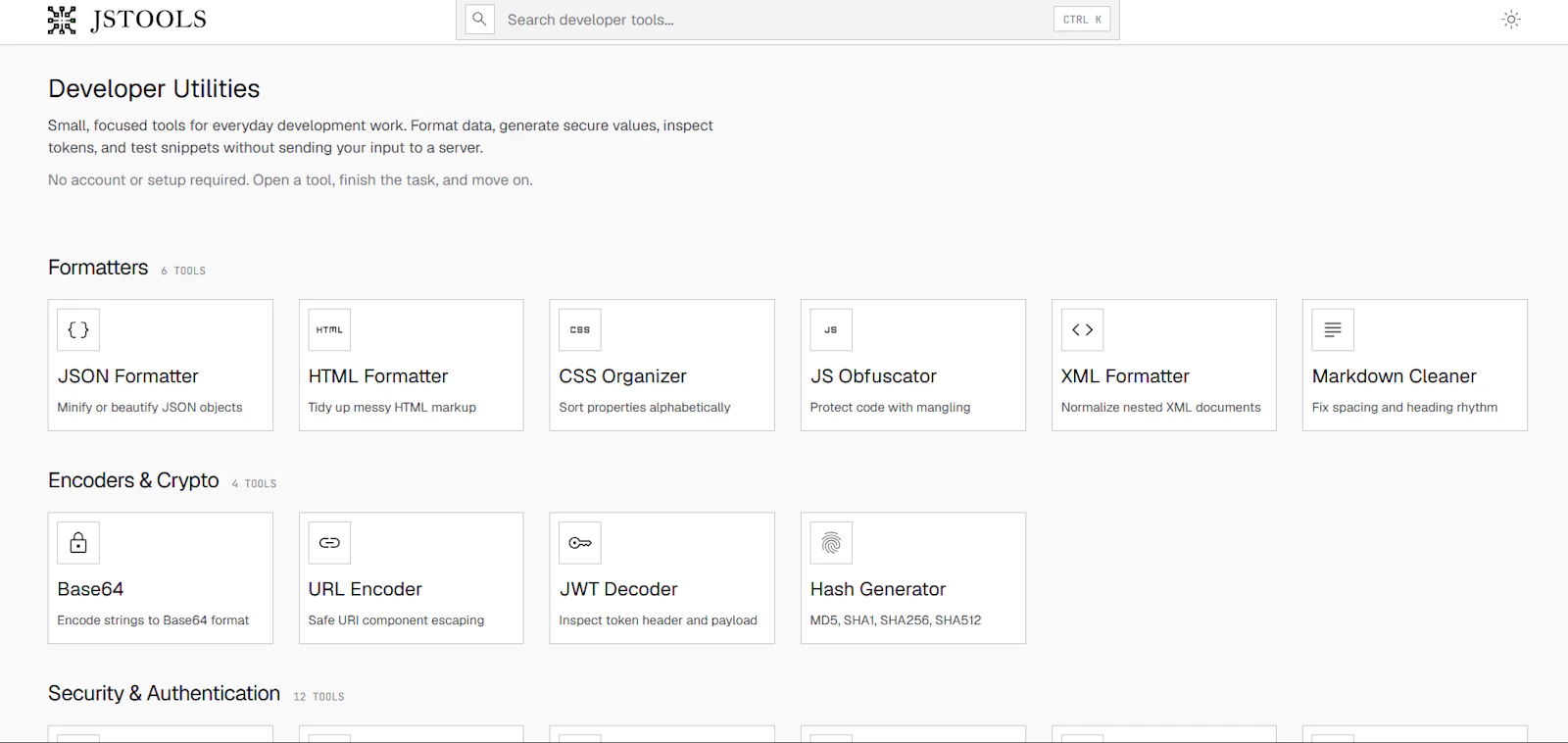
Task: Open the JSON Formatter title link
Action: [127, 376]
